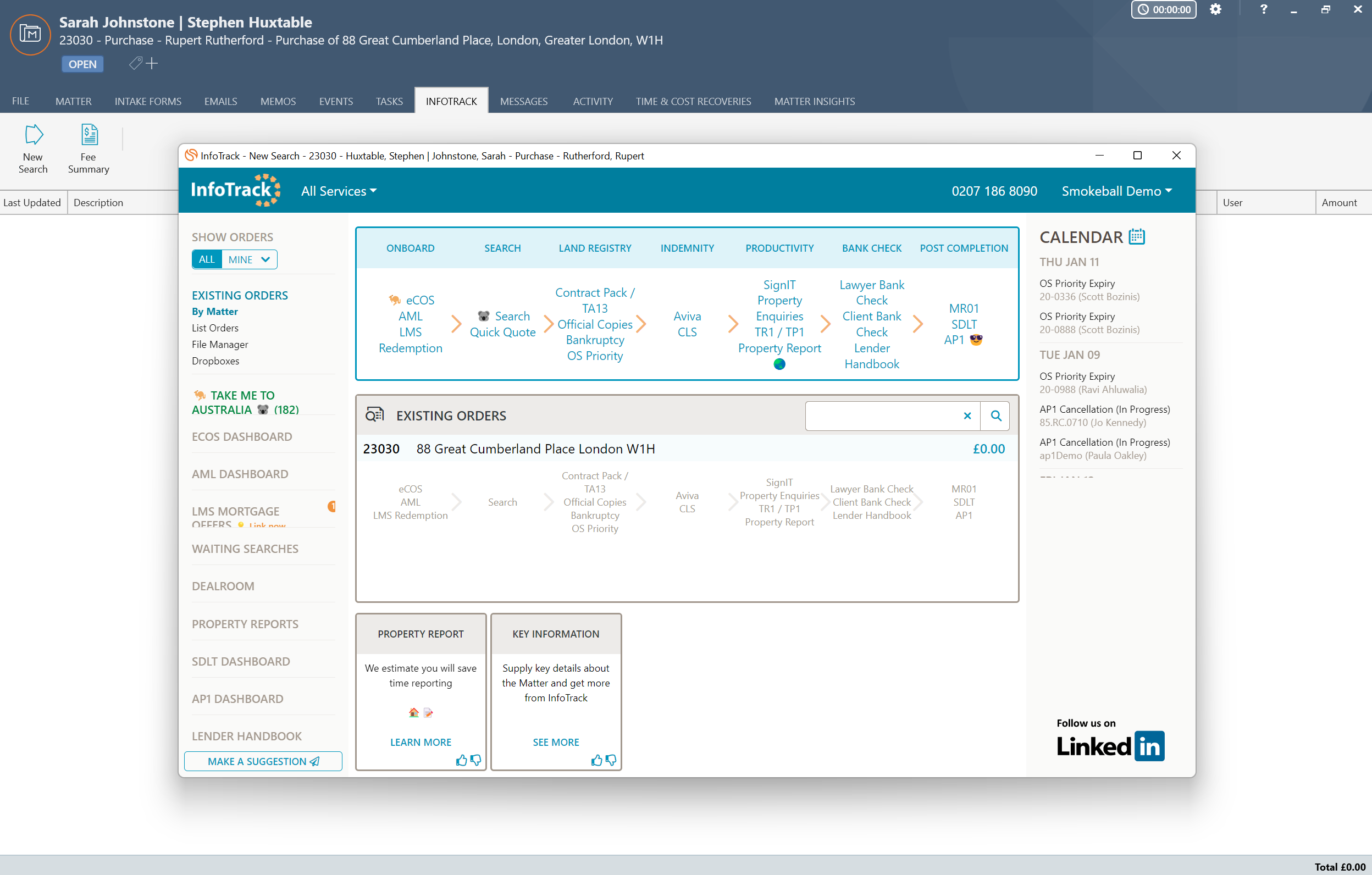
Task: Expand the MINE filter chevron
Action: point(265,259)
